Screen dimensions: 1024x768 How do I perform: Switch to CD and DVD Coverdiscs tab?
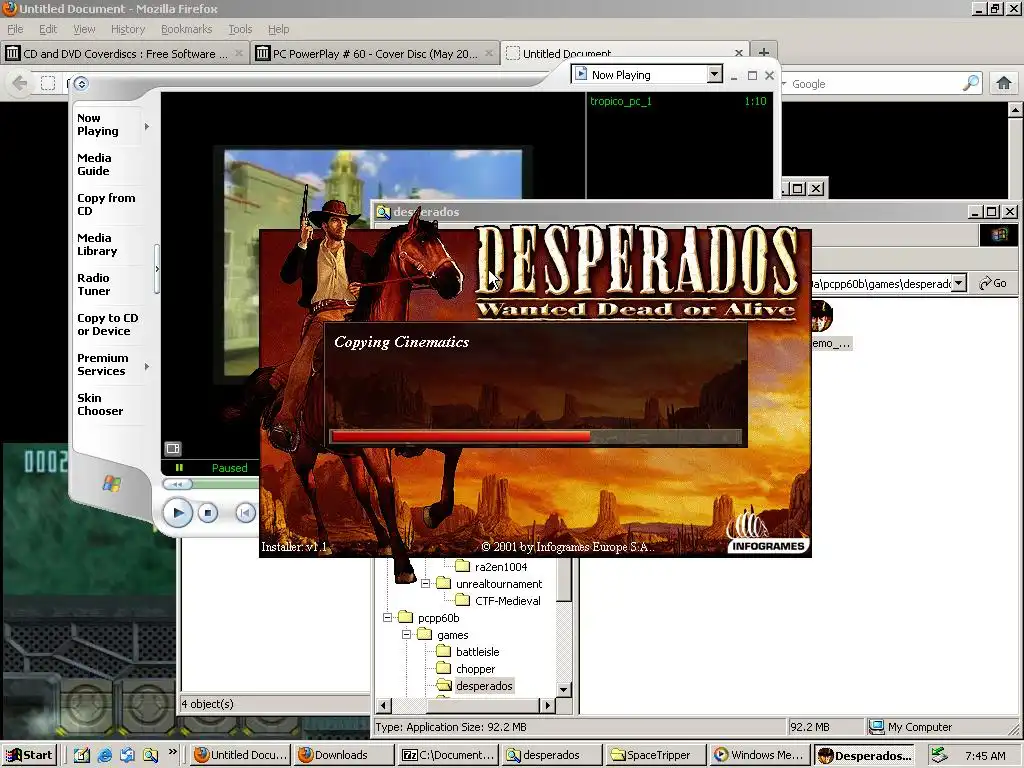(125, 54)
